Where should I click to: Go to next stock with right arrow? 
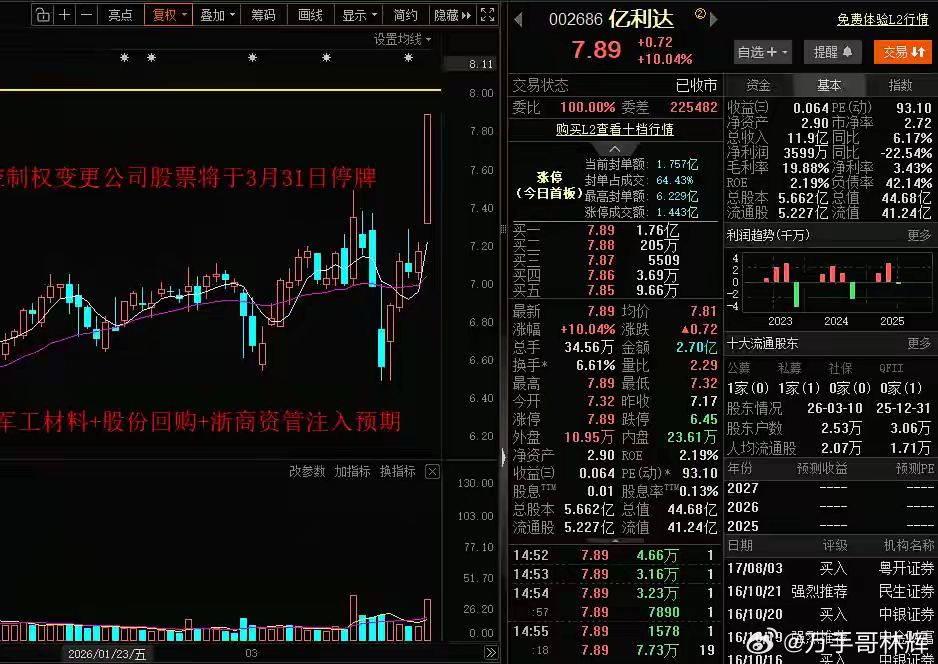713,20
